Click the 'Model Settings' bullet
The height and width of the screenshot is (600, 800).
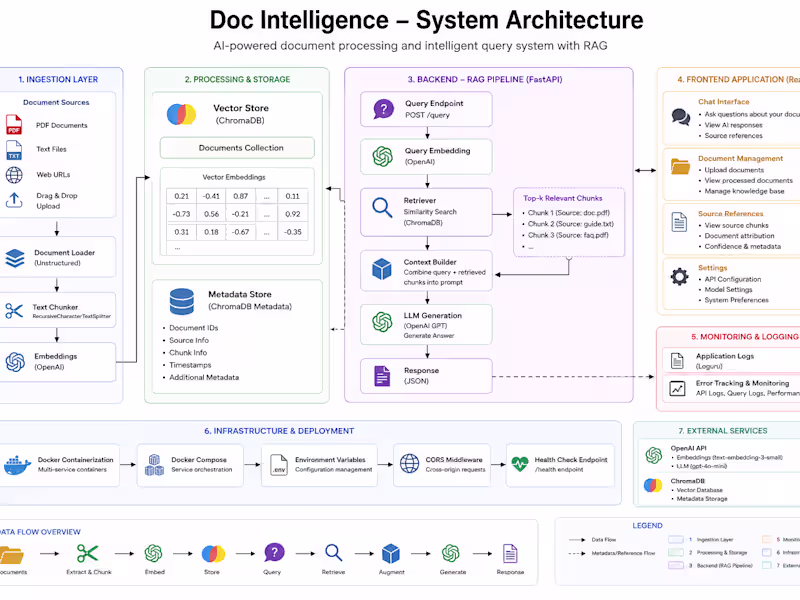728,290
